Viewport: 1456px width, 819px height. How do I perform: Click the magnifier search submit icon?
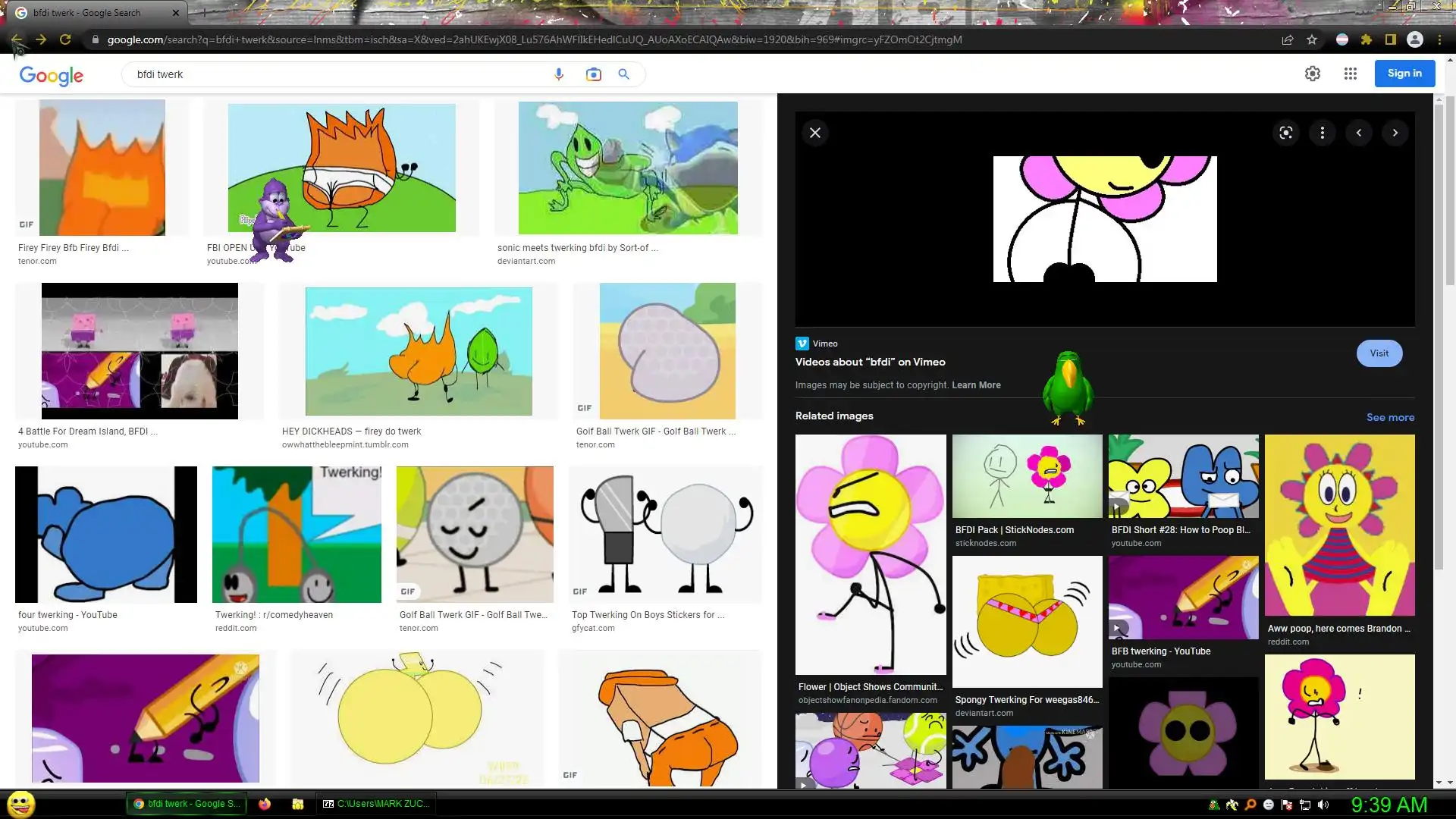[x=623, y=74]
